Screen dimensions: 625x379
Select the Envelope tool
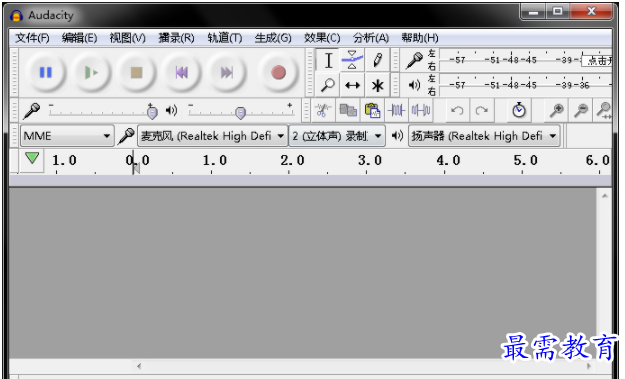pos(352,61)
